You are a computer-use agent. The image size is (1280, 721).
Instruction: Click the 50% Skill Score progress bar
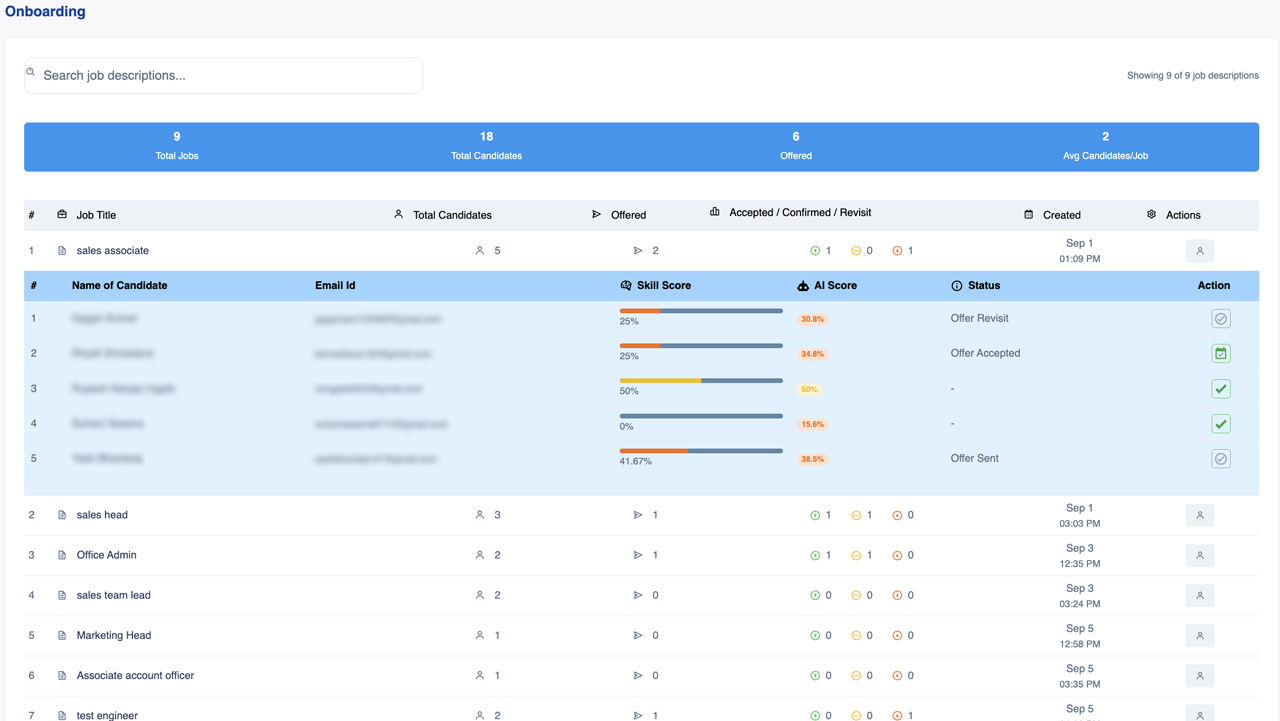[x=700, y=381]
